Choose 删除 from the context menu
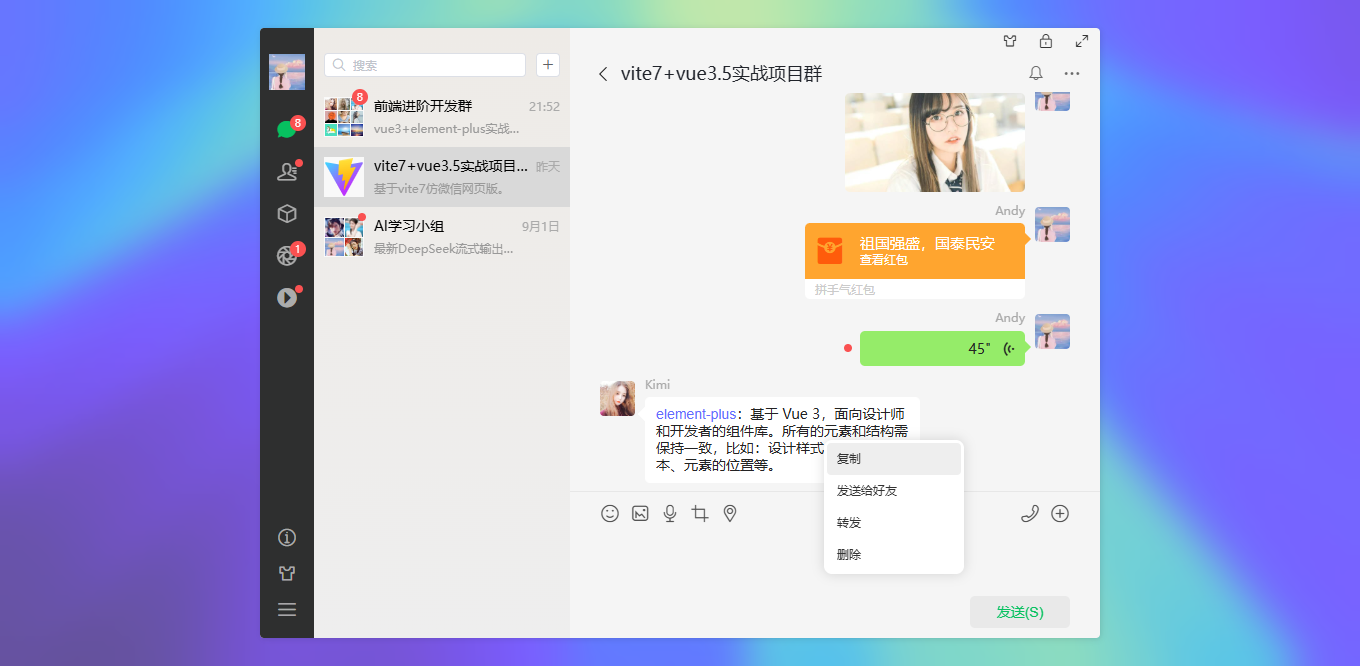Screen dimensions: 1360x666 [x=848, y=553]
